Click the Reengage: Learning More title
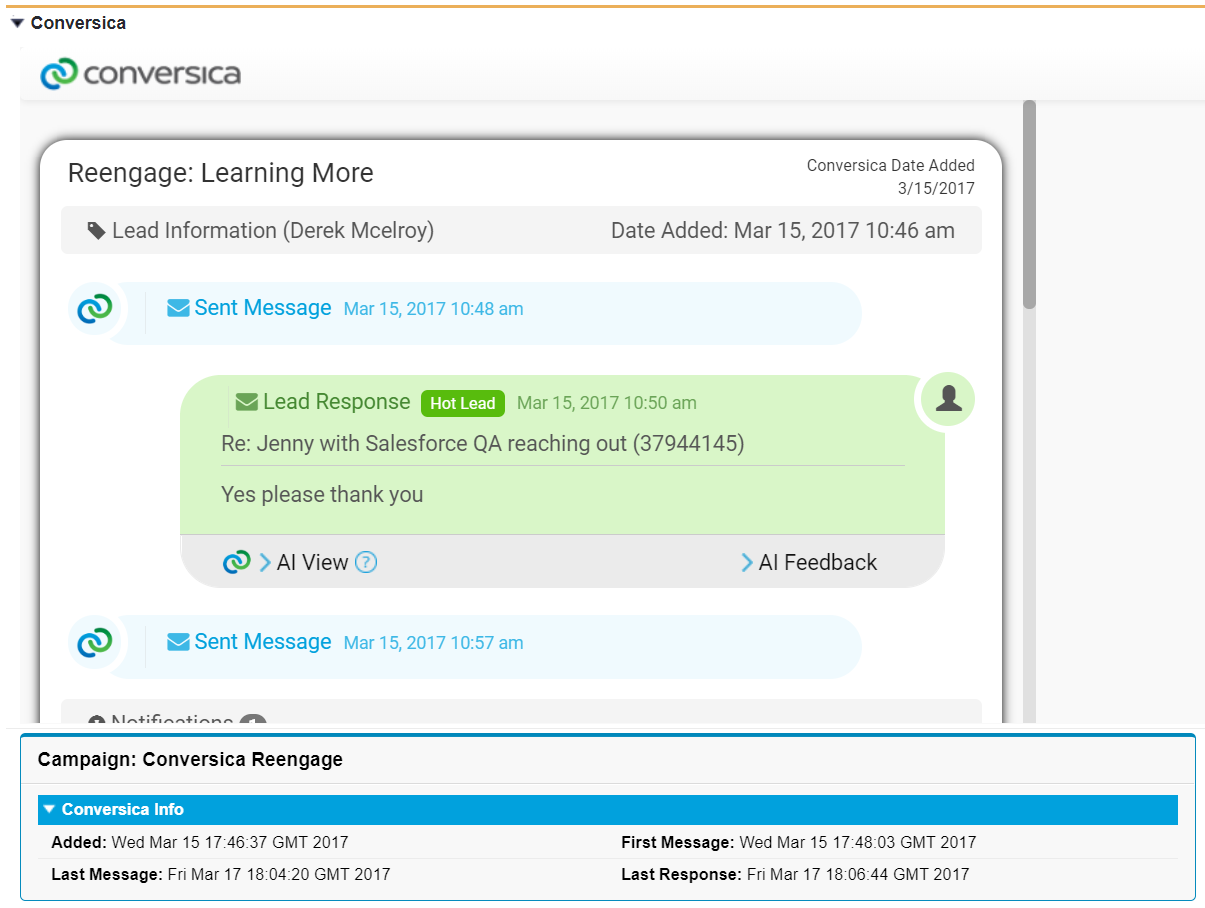The width and height of the screenshot is (1205, 908). 220,173
